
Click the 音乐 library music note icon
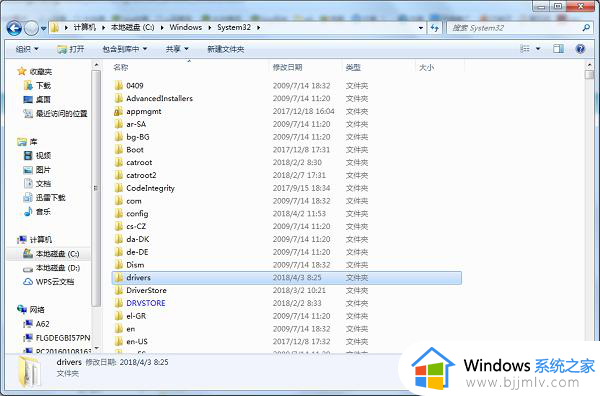(x=28, y=211)
